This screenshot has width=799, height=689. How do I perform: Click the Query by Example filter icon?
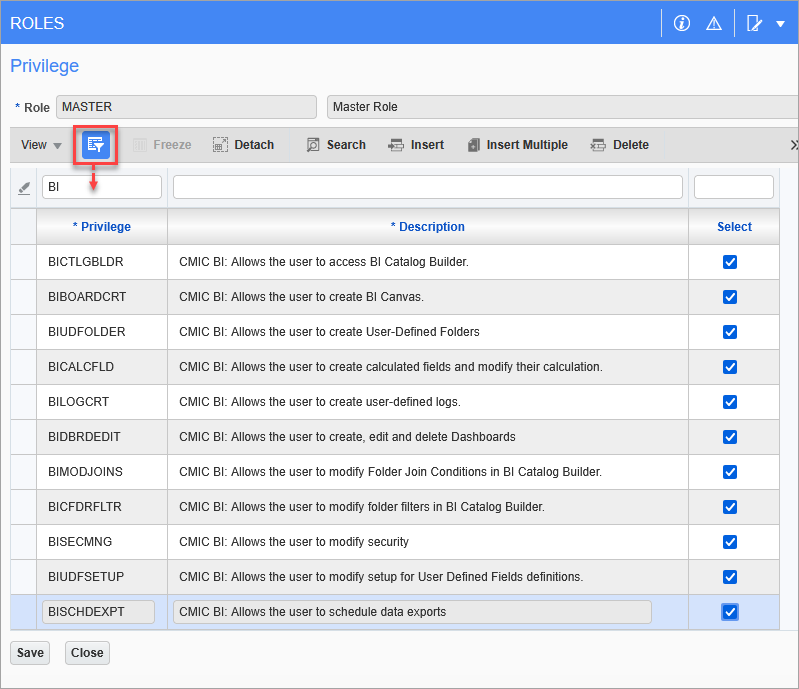click(96, 145)
